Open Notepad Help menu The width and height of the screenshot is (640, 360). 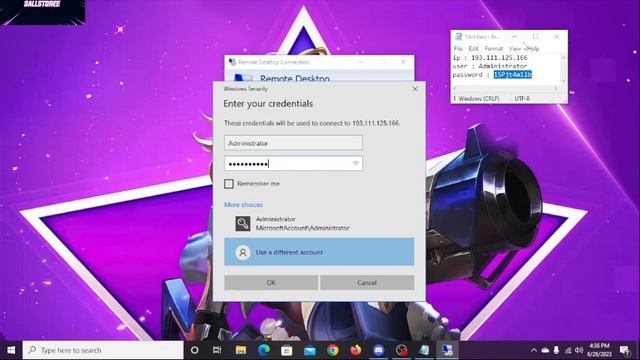[x=533, y=49]
